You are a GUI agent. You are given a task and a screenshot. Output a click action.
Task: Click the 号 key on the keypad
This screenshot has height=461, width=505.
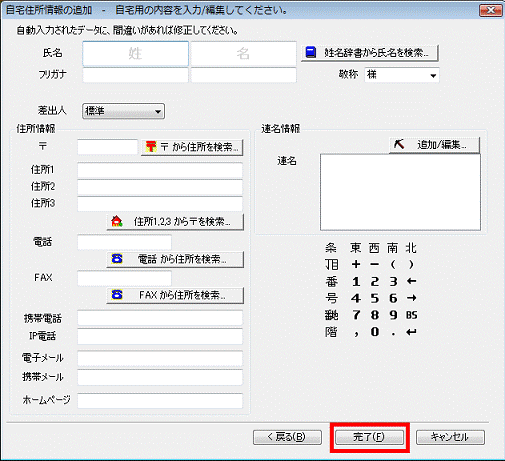click(331, 298)
